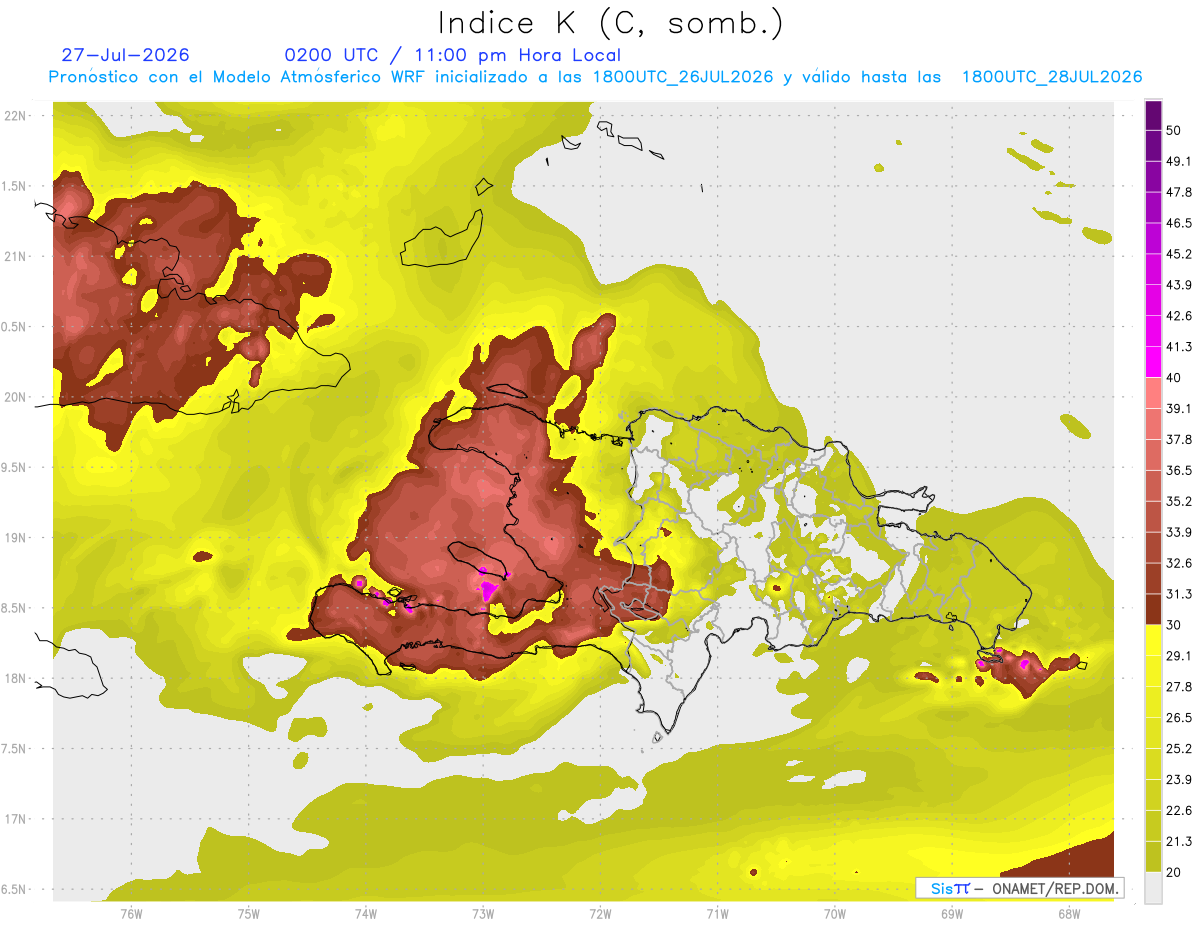
Task: Click the legend value "30"
Action: click(1174, 624)
